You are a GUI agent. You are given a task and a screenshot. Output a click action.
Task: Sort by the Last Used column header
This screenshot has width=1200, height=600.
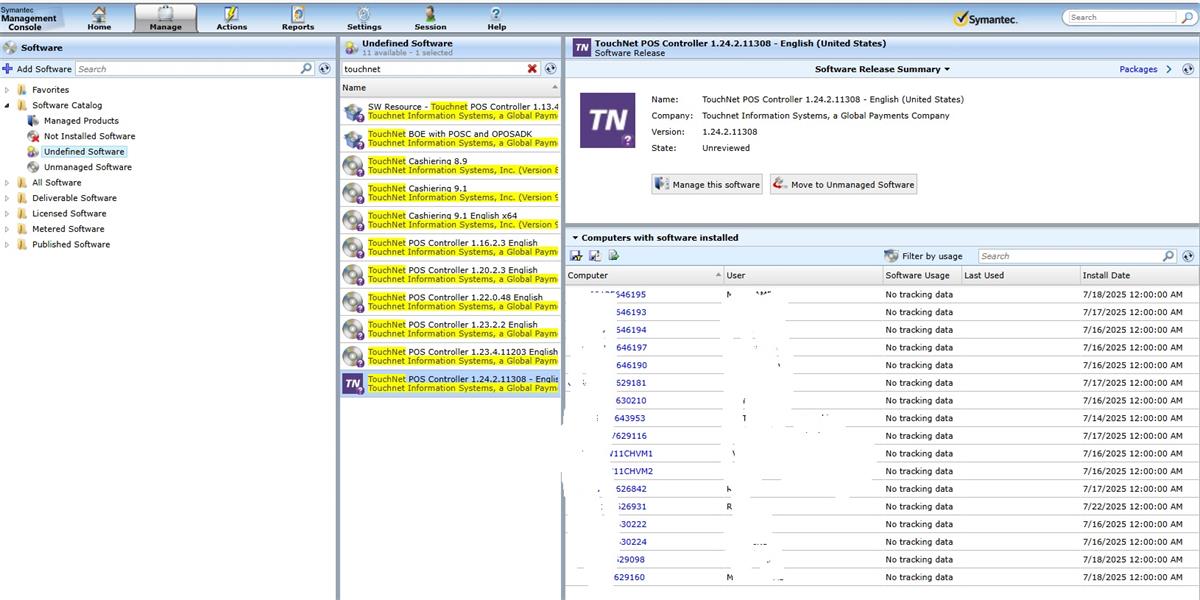point(1020,275)
